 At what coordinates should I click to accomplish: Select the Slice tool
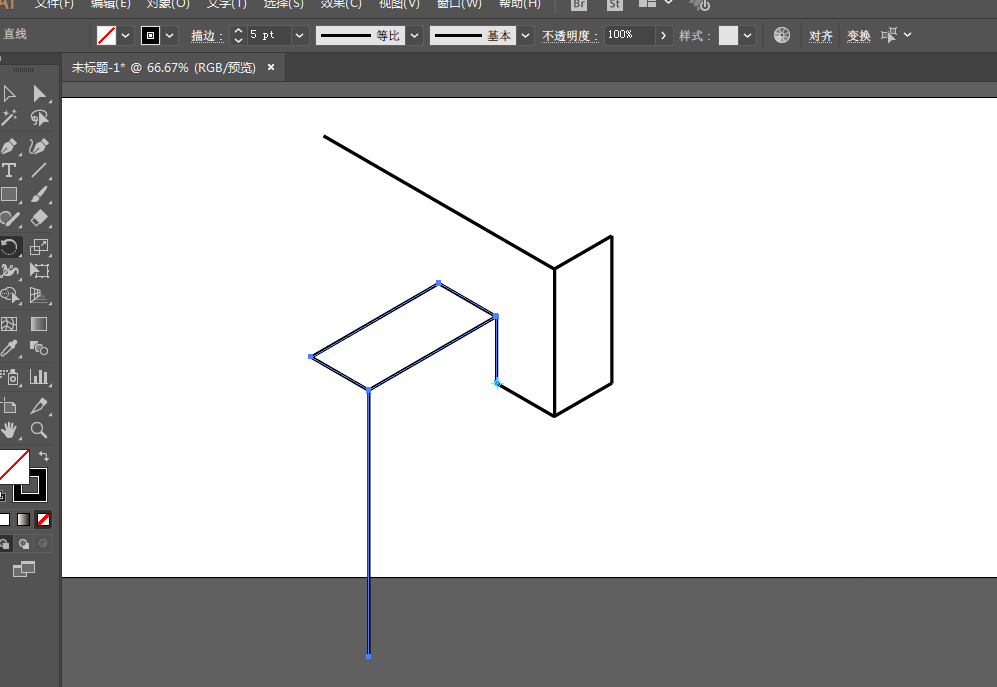[x=39, y=406]
